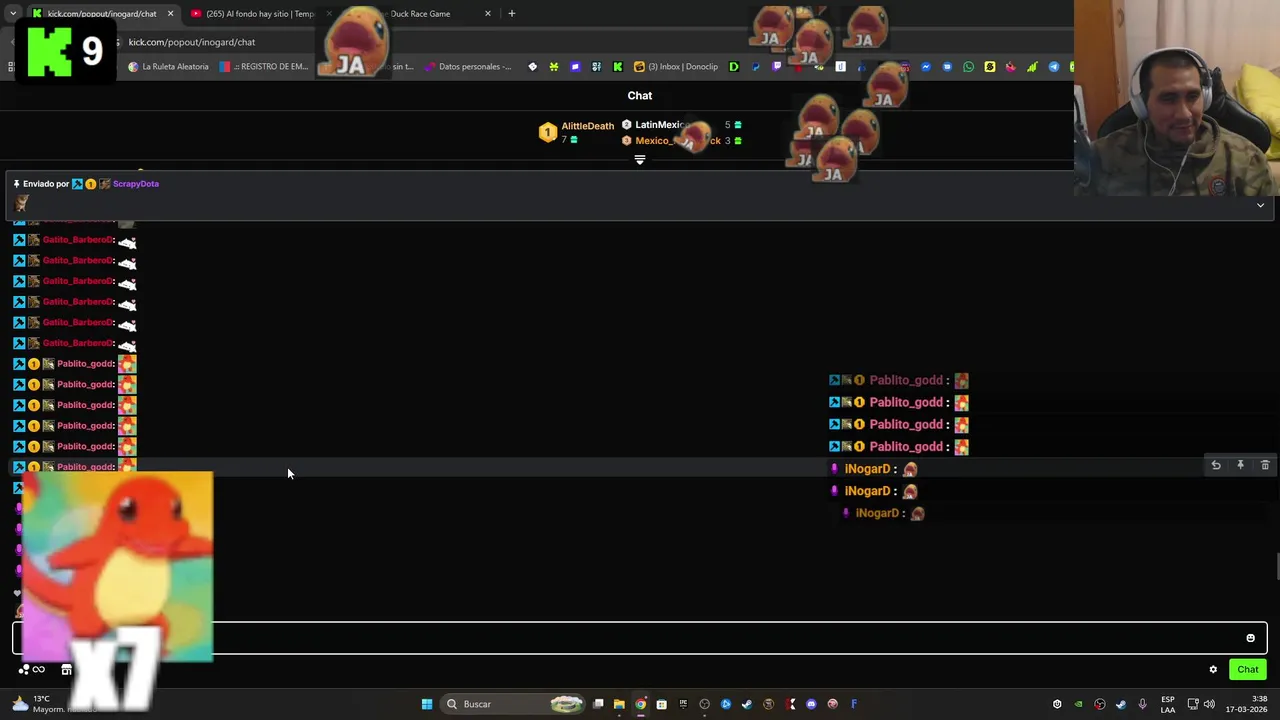The image size is (1280, 720).
Task: Expand the chat leaderboard panel
Action: [640, 160]
